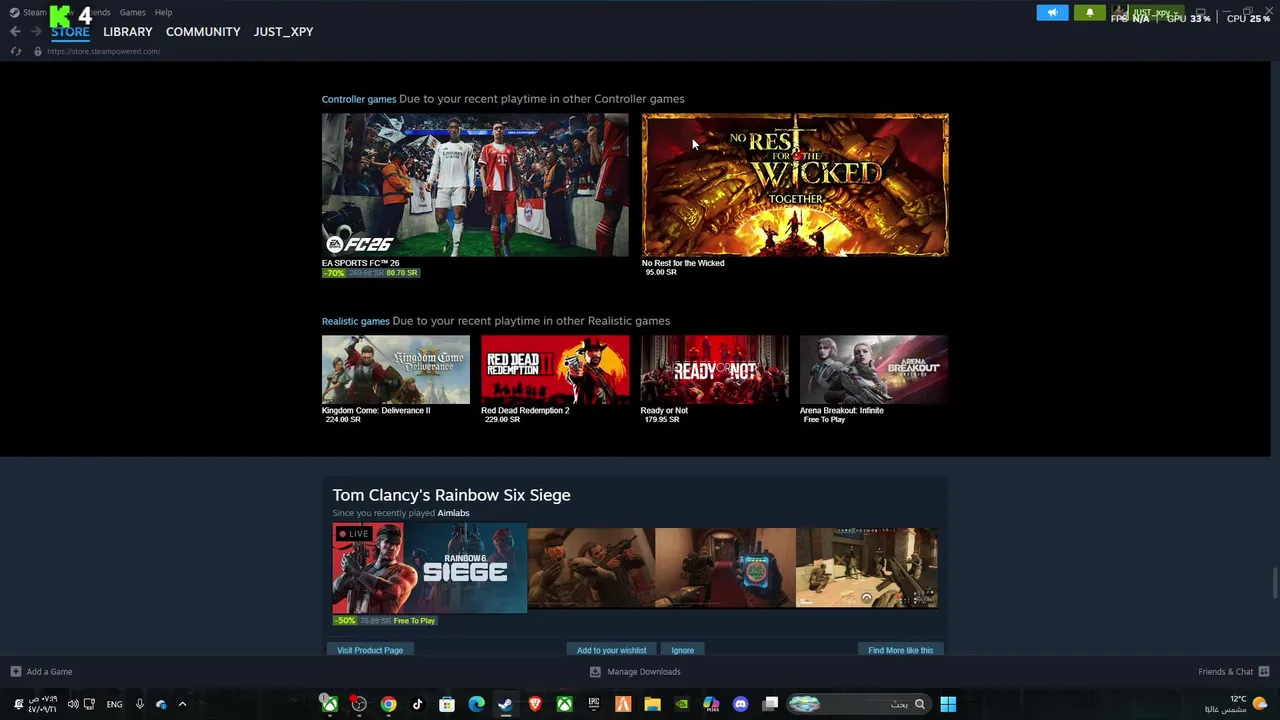Click the taskbar search box
1280x720 pixels.
[x=859, y=704]
